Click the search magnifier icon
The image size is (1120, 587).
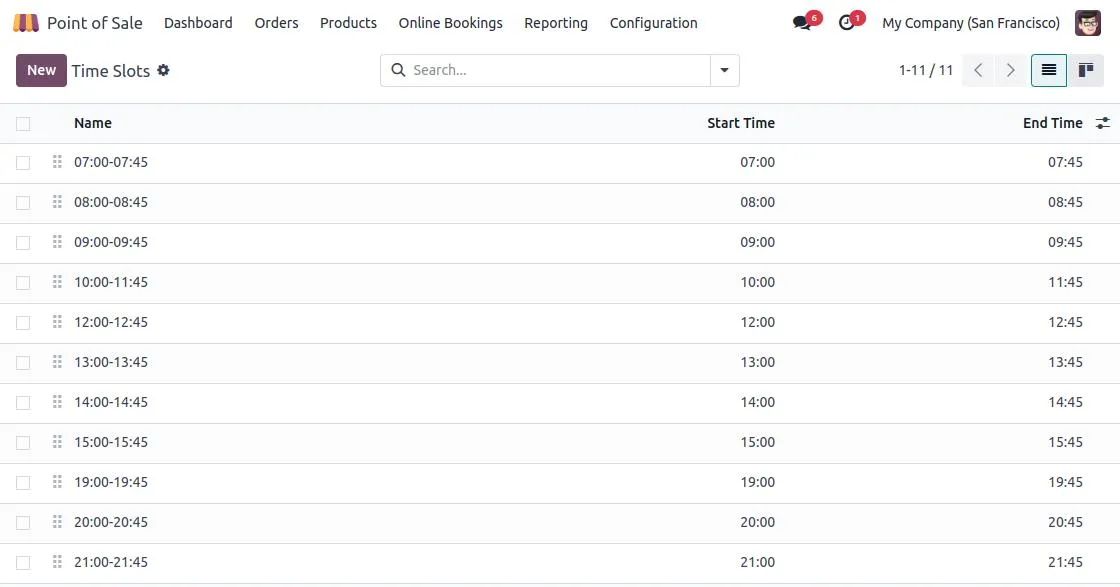coord(398,70)
